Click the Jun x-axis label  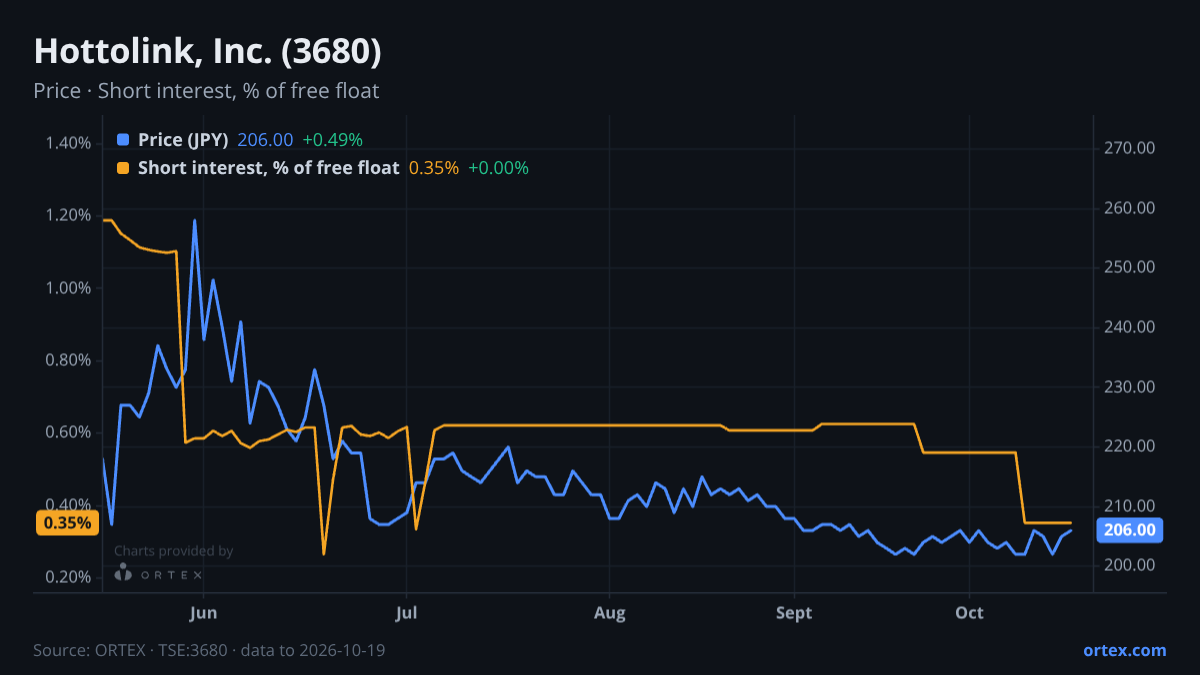[203, 612]
